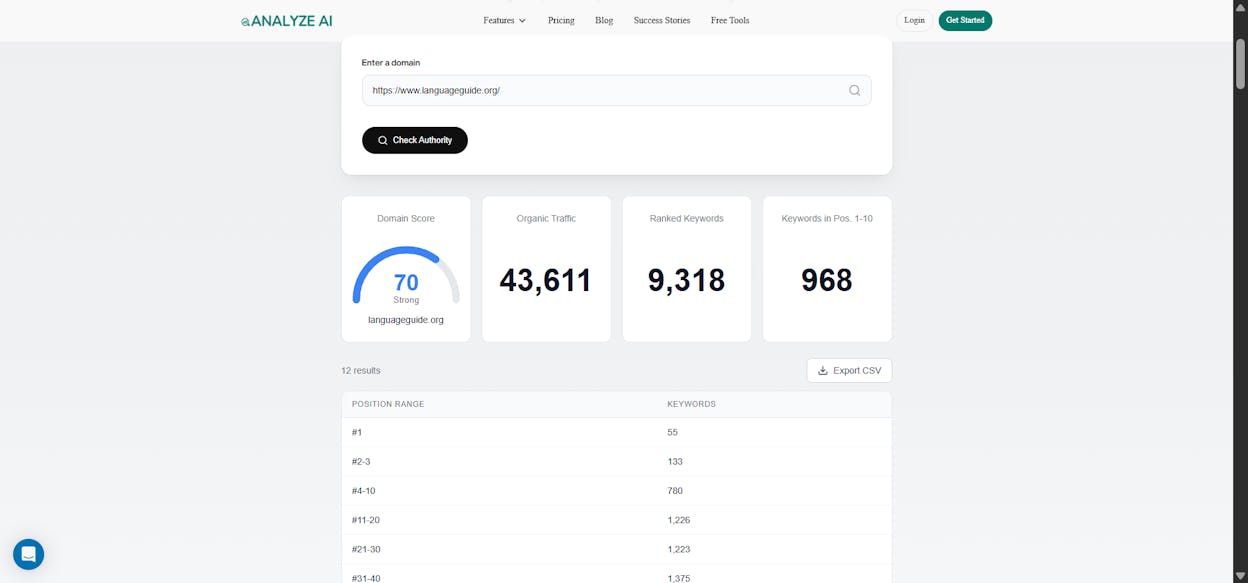
Task: Go to the Blog page
Action: pos(604,20)
